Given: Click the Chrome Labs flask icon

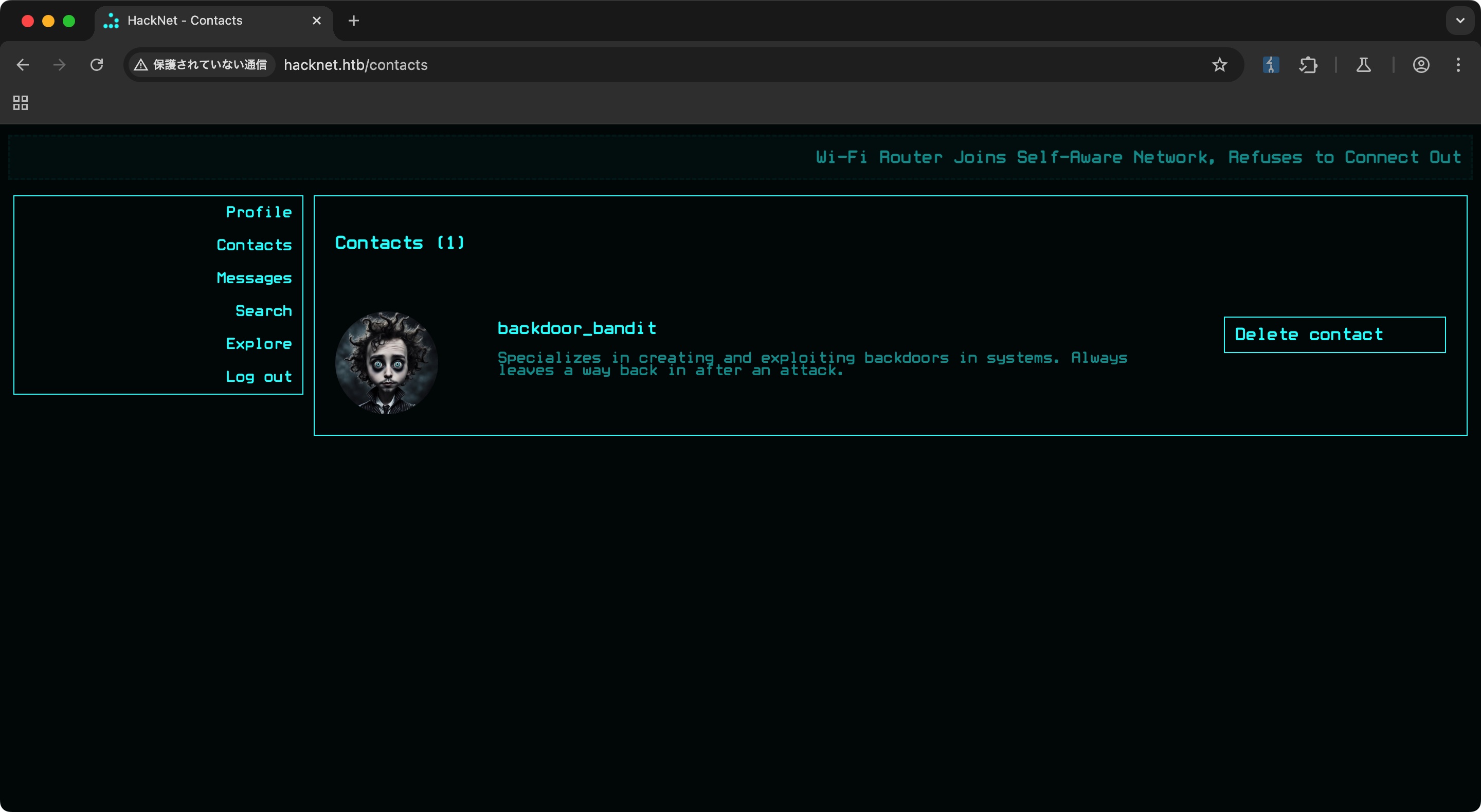Looking at the screenshot, I should [x=1363, y=65].
